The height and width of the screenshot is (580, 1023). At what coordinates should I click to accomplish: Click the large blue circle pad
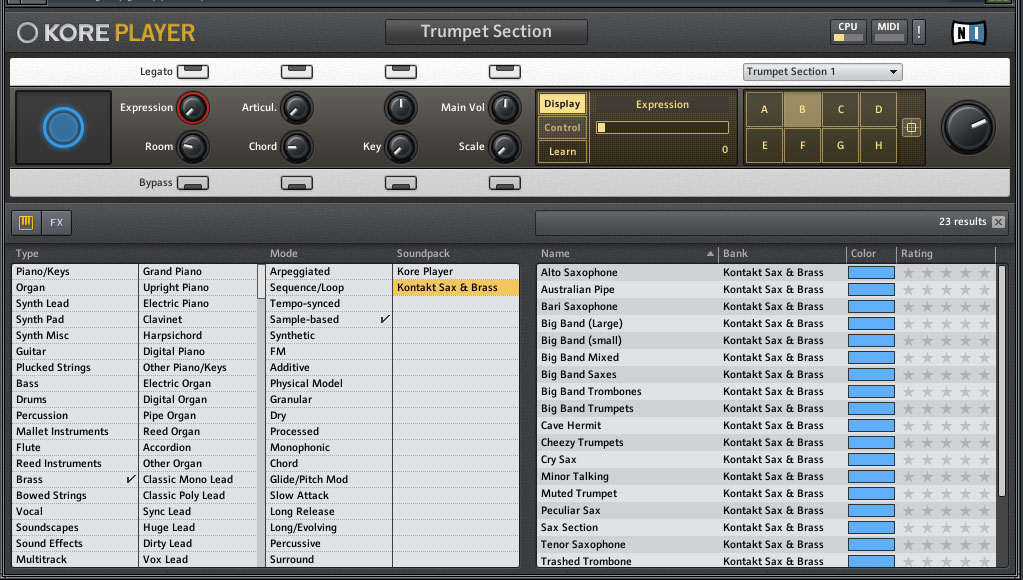(x=63, y=127)
